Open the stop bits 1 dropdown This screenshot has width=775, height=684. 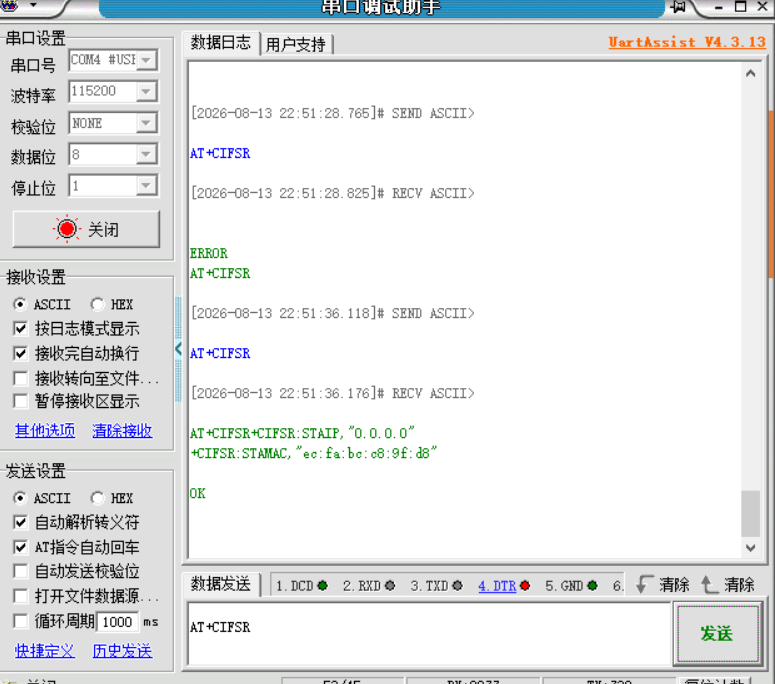pyautogui.click(x=113, y=186)
